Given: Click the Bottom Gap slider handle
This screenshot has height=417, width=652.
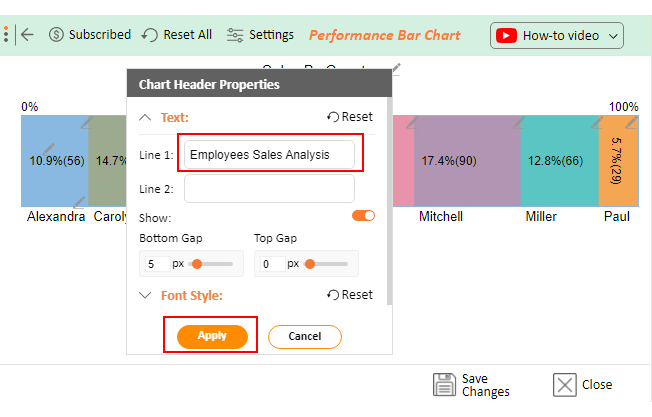Looking at the screenshot, I should pyautogui.click(x=197, y=264).
